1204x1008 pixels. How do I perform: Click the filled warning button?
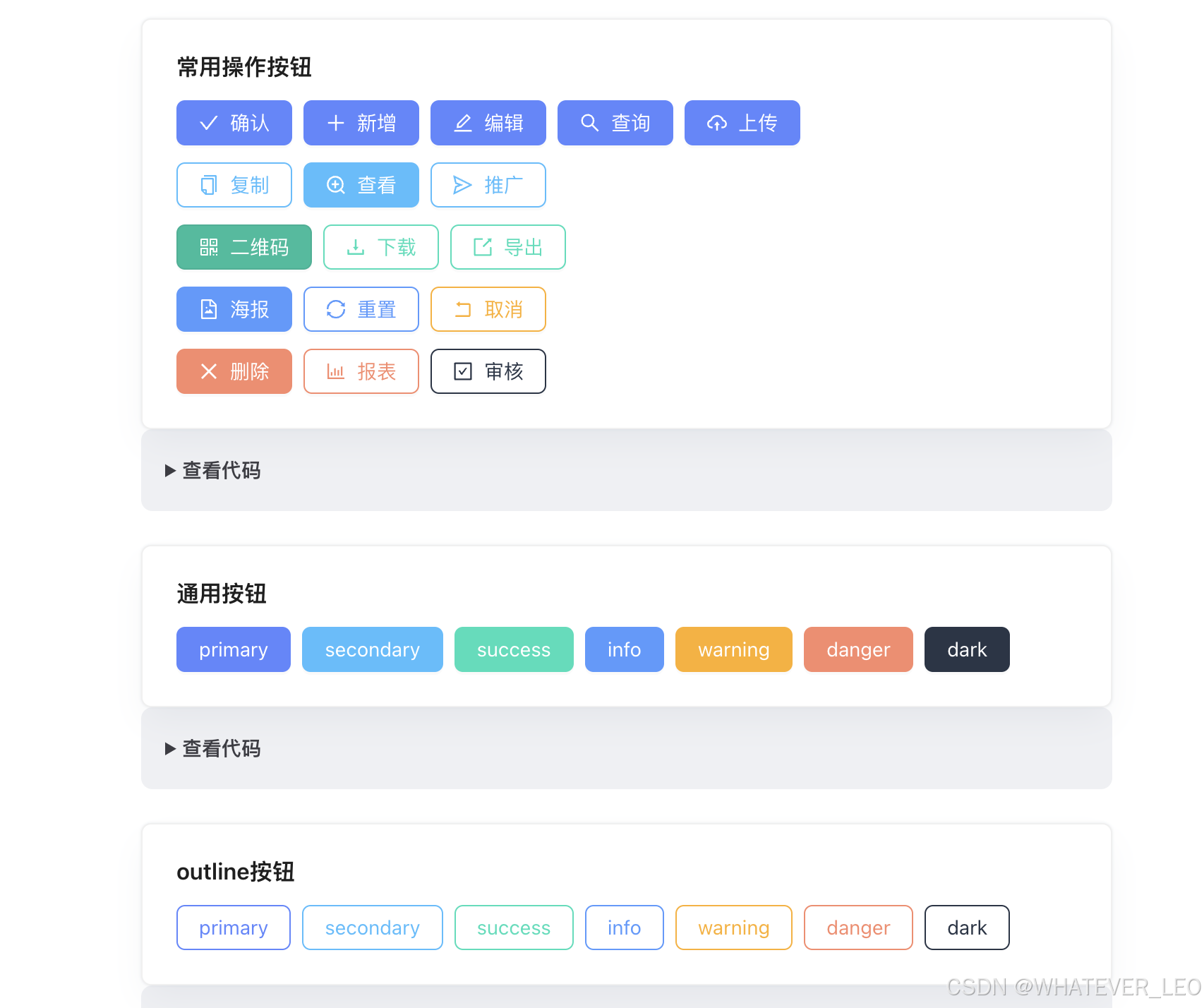(x=733, y=650)
